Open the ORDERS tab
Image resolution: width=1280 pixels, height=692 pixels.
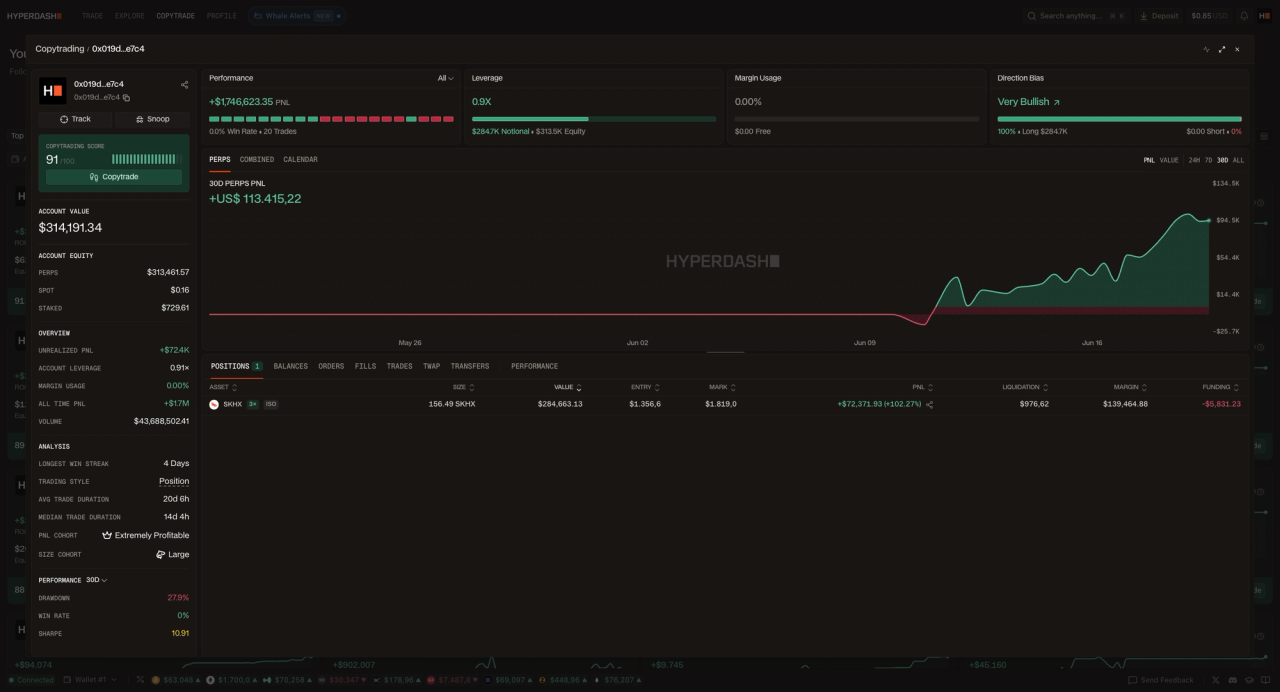pos(331,366)
